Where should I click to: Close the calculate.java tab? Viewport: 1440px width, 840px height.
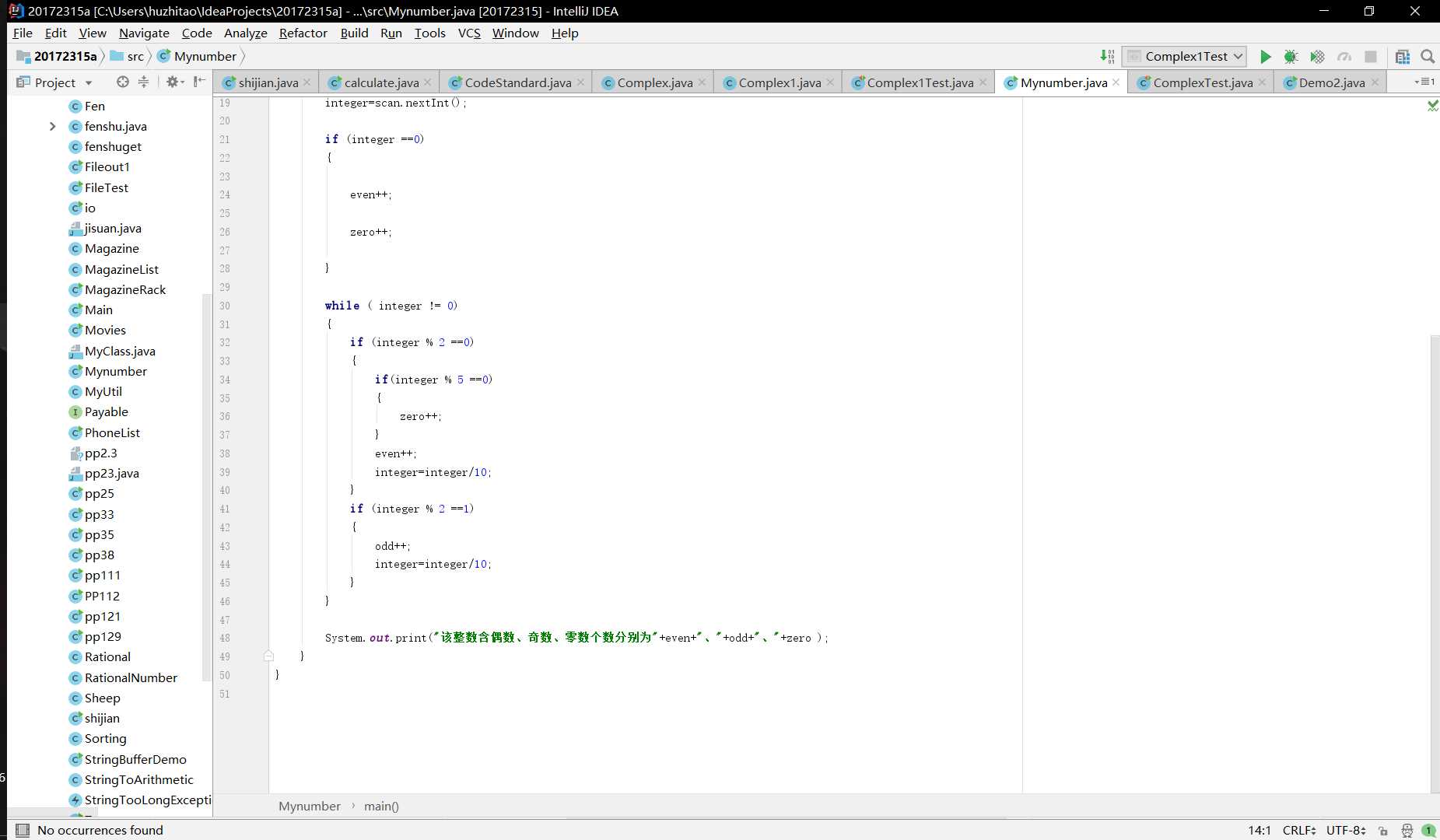click(428, 82)
